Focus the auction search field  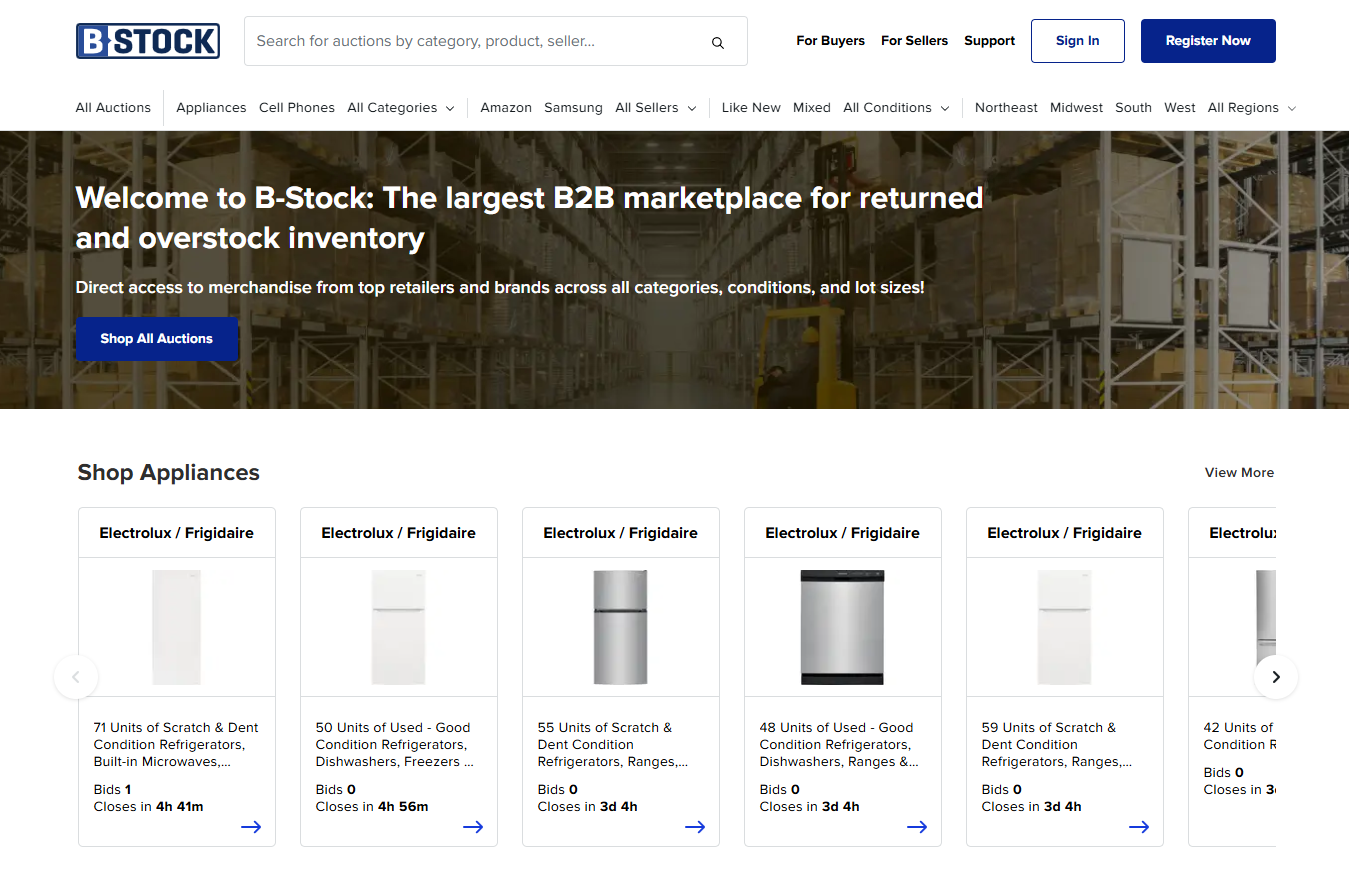[475, 41]
